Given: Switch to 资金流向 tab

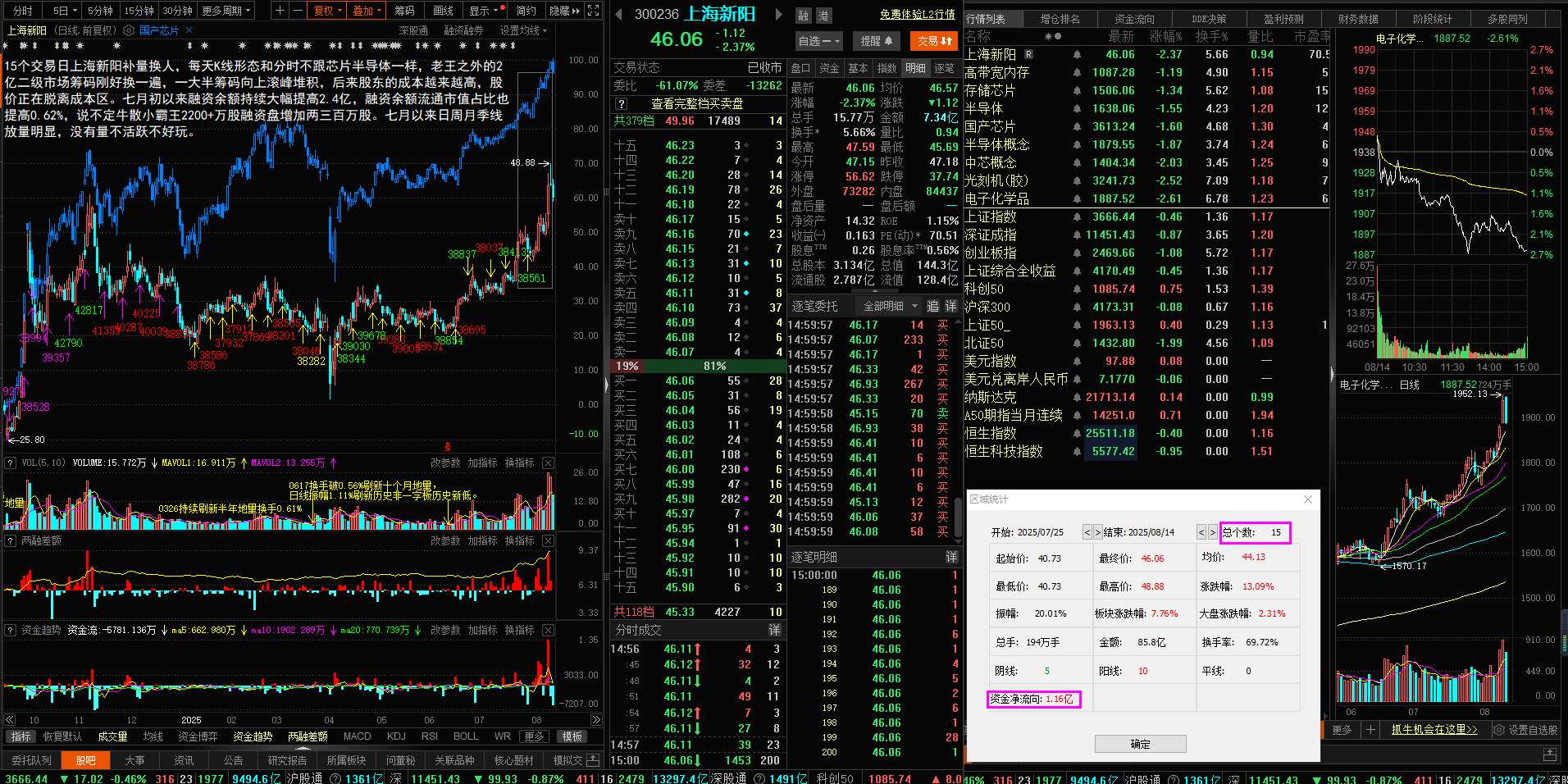Looking at the screenshot, I should pyautogui.click(x=1134, y=19).
